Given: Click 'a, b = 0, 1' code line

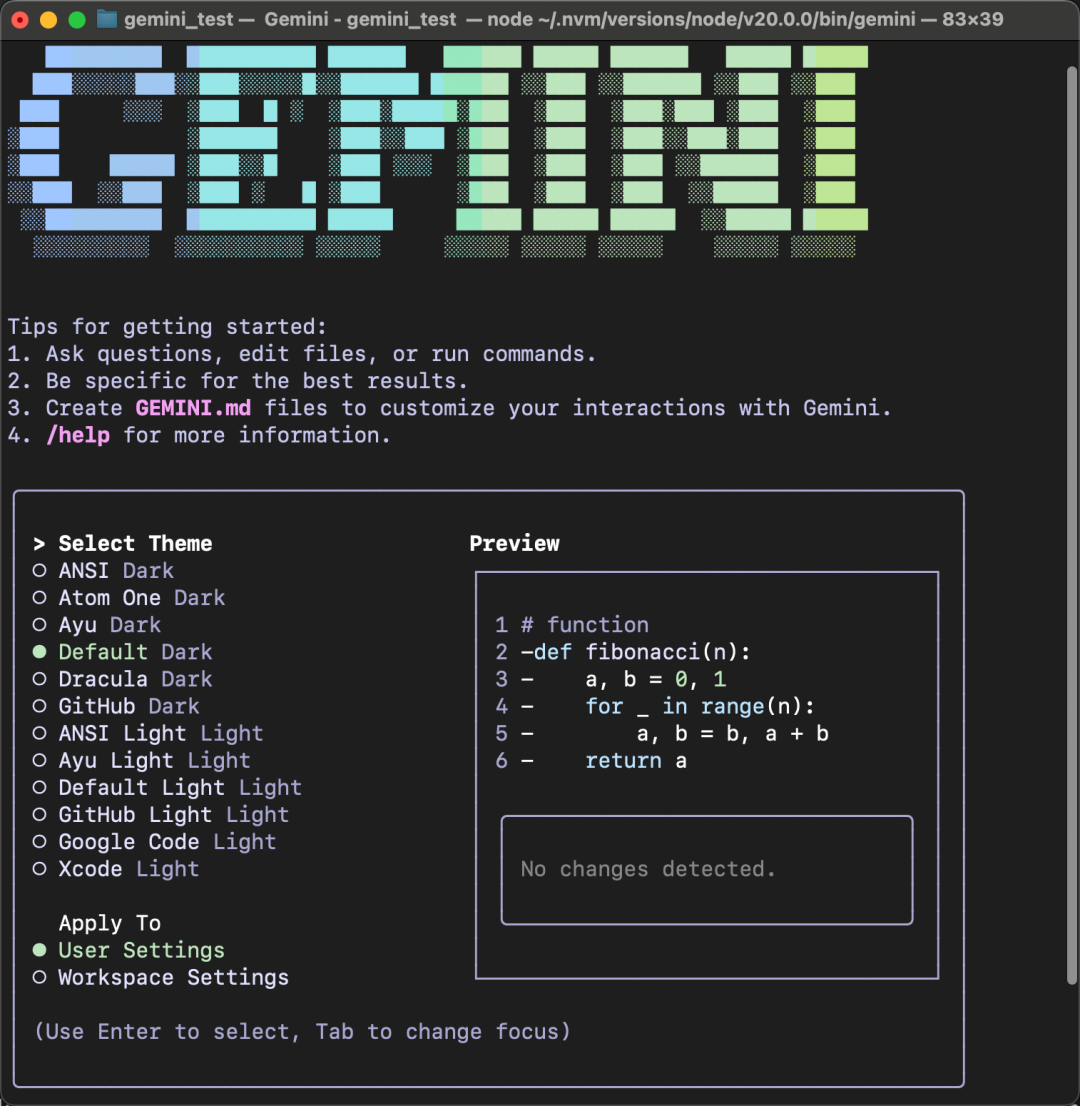Looking at the screenshot, I should tap(655, 679).
